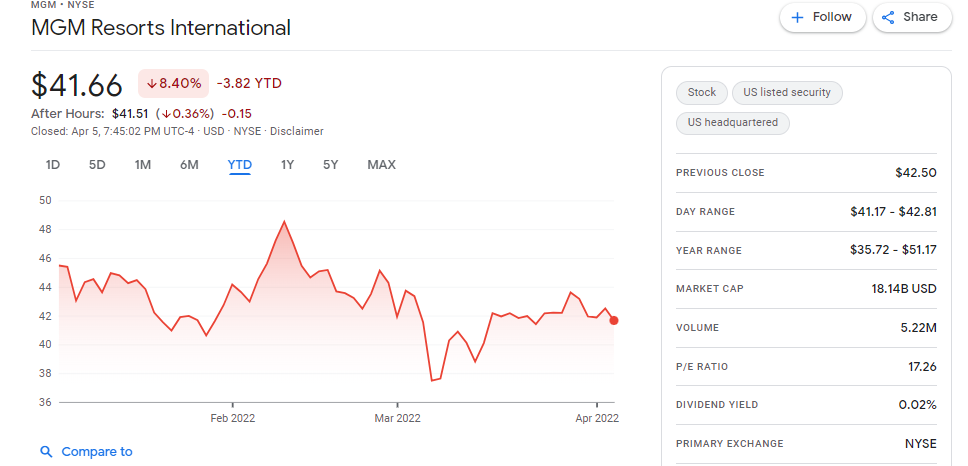Select the 5D time range tab
The width and height of the screenshot is (968, 466).
(x=97, y=165)
